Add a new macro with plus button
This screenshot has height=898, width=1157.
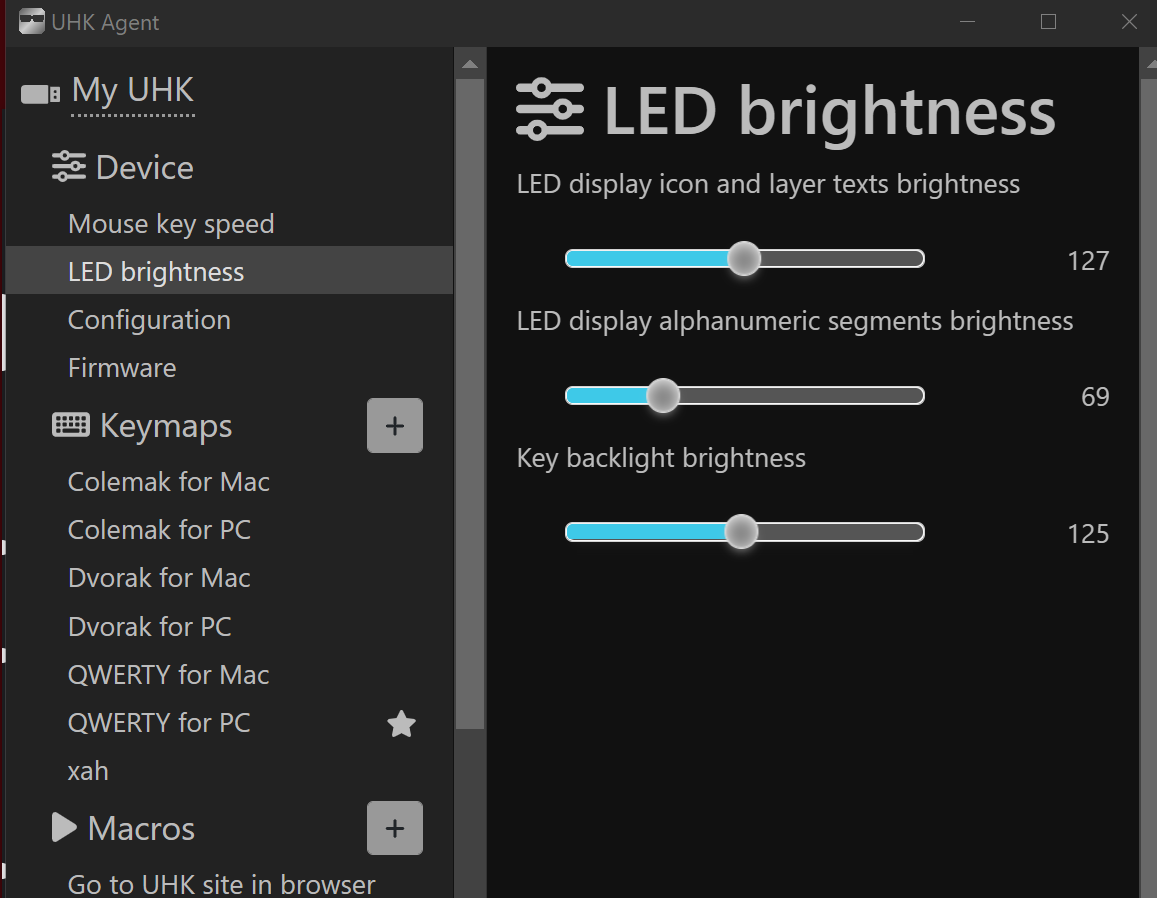tap(395, 828)
